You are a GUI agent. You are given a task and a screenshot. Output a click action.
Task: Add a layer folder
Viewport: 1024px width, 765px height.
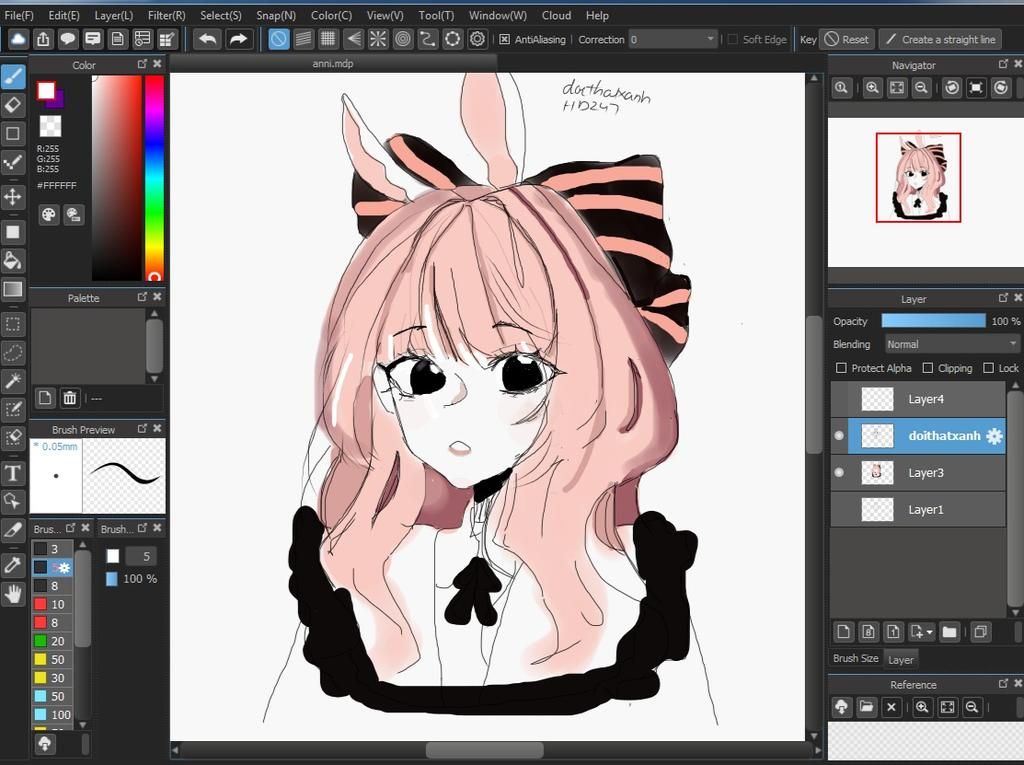[x=950, y=632]
